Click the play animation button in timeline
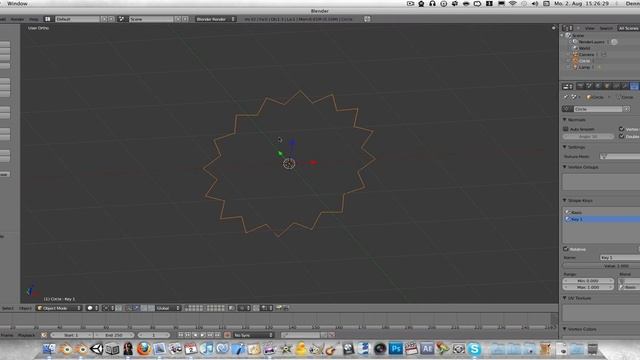 (202, 335)
